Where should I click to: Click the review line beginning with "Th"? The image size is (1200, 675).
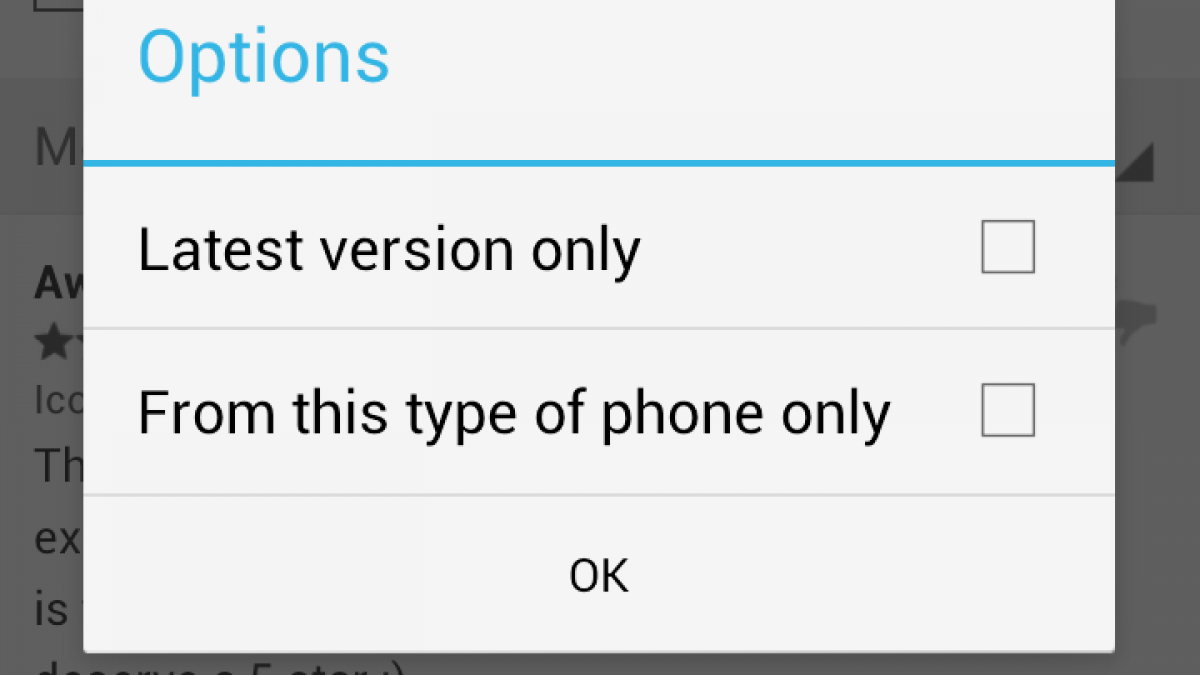(x=59, y=464)
